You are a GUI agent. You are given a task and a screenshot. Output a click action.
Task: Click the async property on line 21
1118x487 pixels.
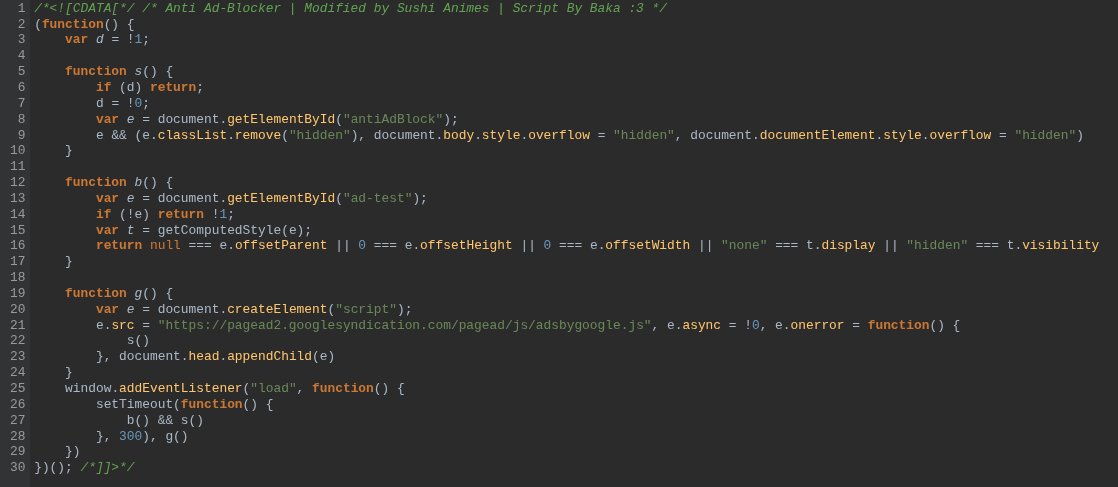point(702,324)
